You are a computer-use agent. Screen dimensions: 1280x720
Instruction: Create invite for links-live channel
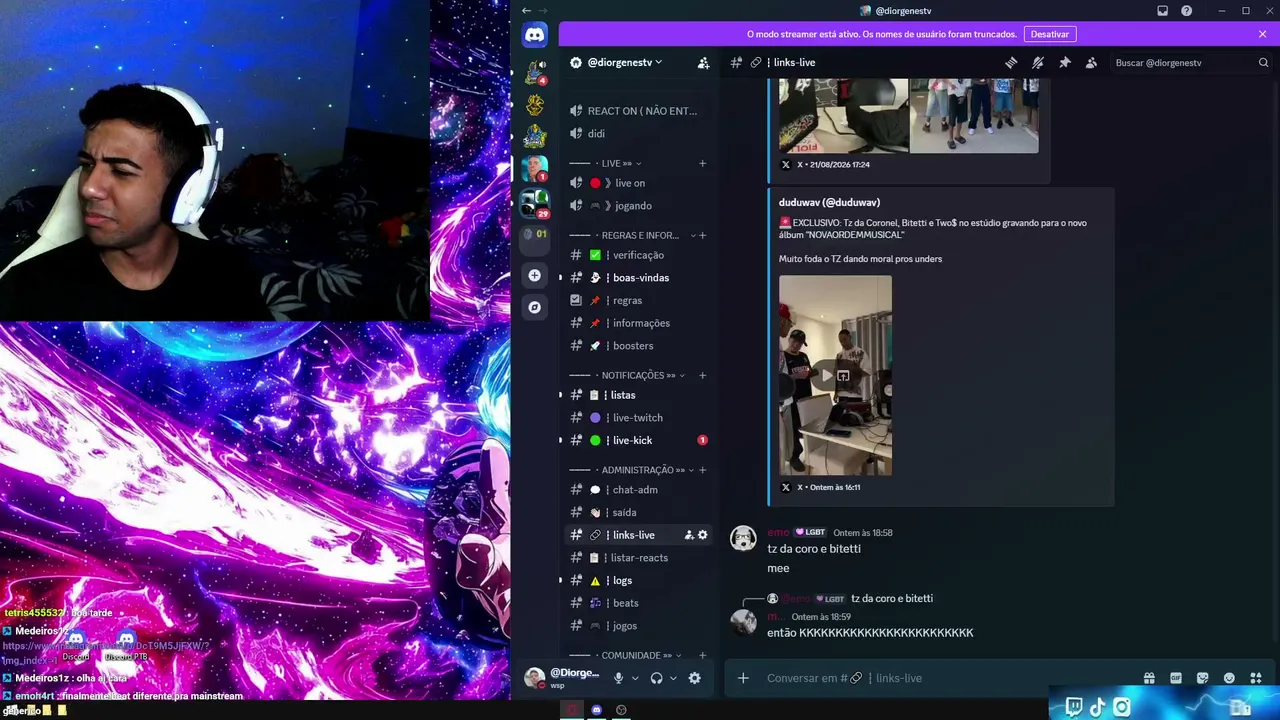(689, 535)
